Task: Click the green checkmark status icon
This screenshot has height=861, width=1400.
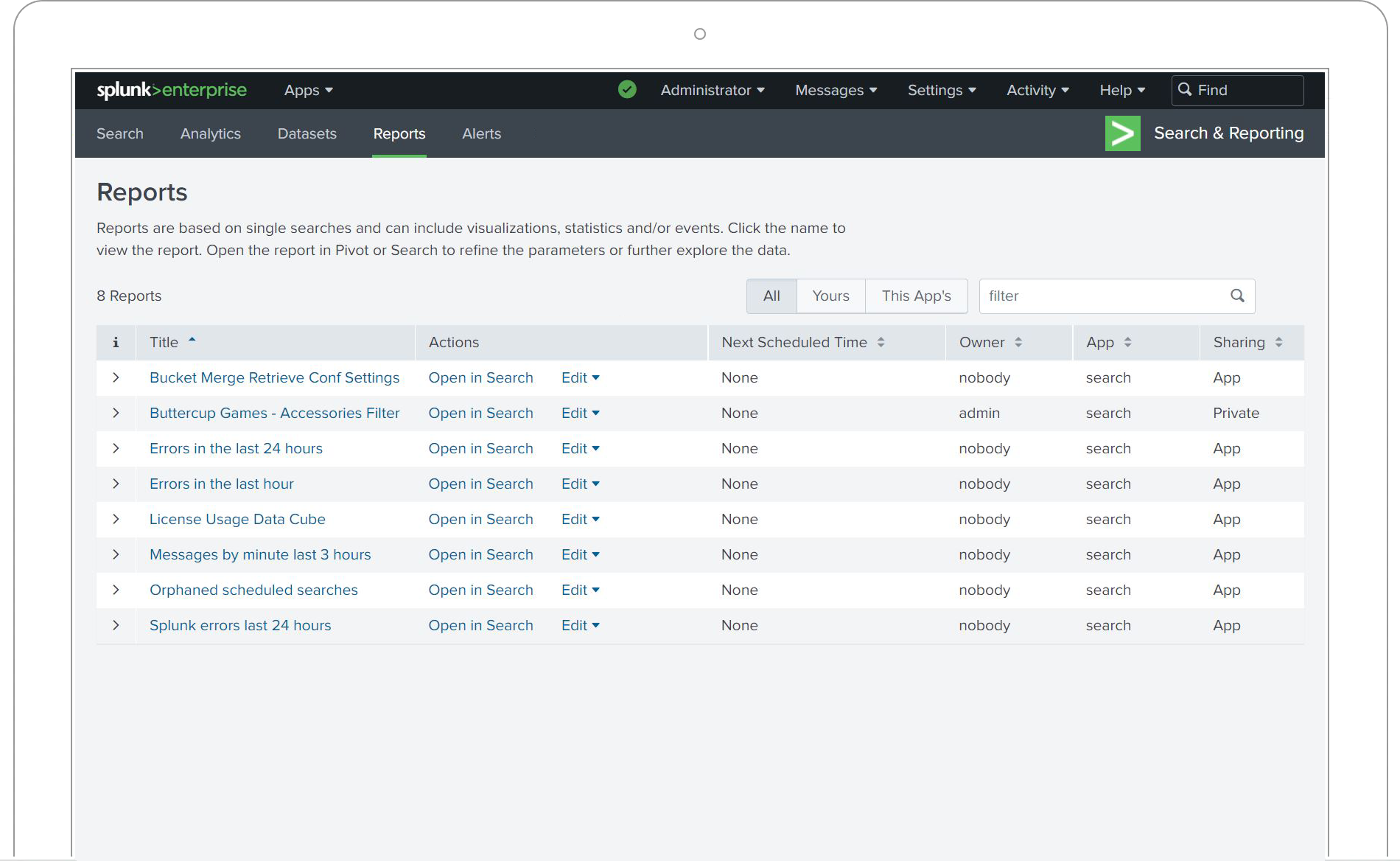Action: tap(627, 89)
